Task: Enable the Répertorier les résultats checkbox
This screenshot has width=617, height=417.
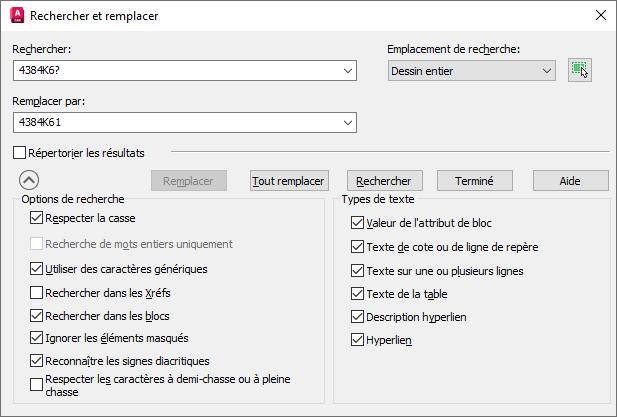Action: (x=20, y=153)
